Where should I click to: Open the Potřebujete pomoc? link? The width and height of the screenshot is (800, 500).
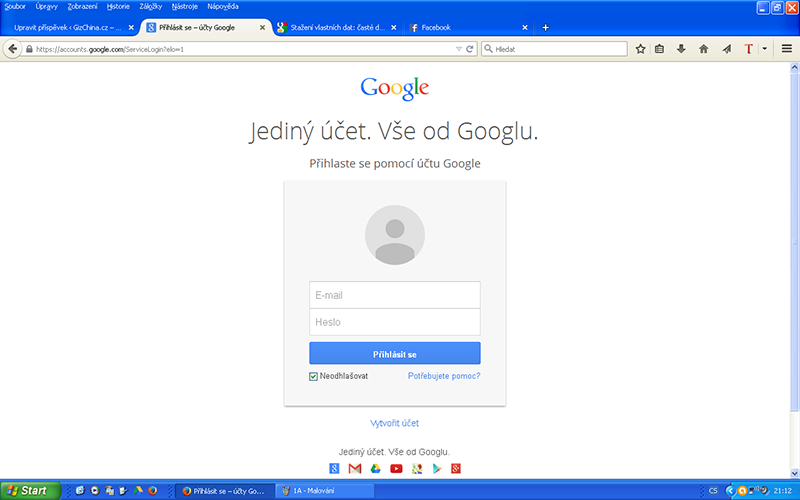tap(444, 376)
